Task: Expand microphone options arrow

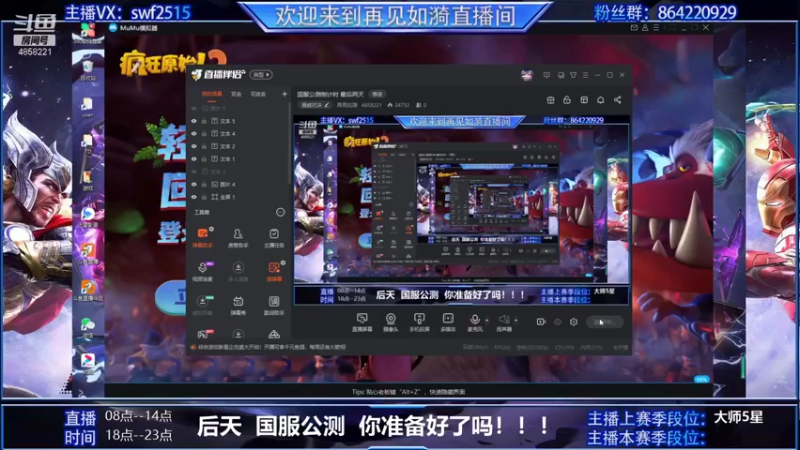Action: pos(487,320)
